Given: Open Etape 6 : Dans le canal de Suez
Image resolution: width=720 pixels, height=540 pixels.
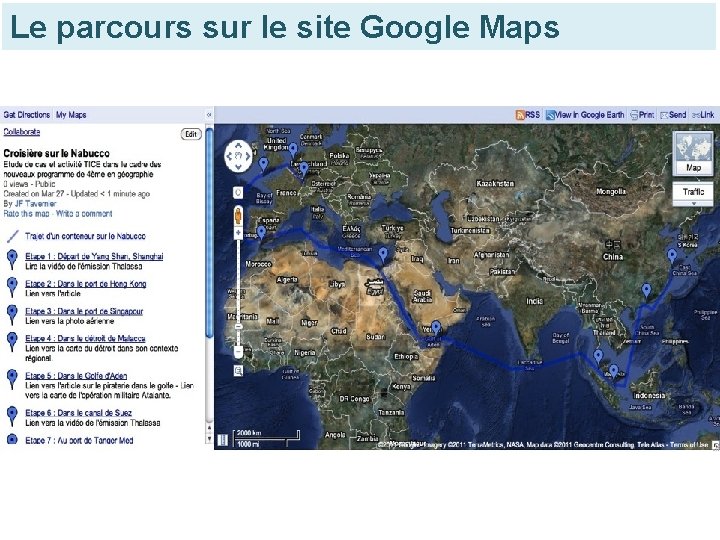Looking at the screenshot, I should click(x=79, y=413).
